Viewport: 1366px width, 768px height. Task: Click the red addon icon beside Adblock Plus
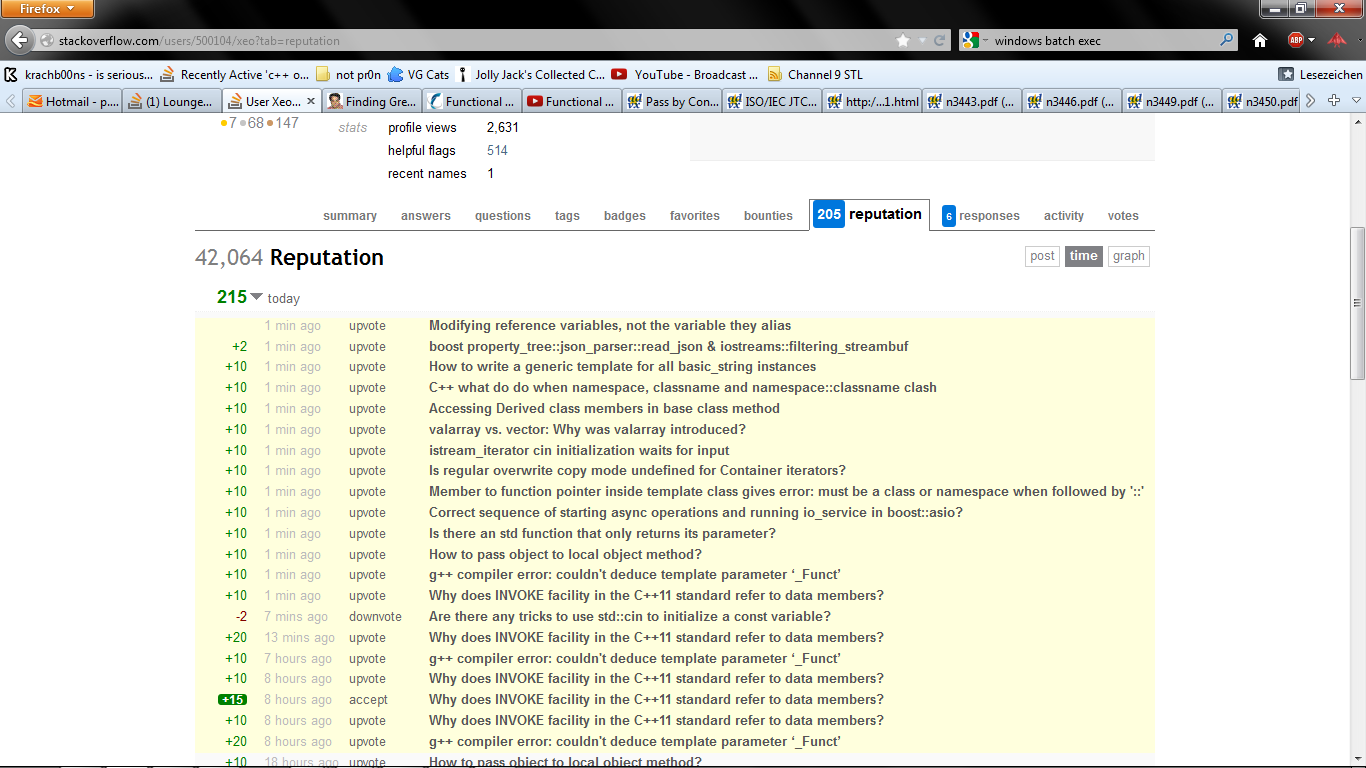1338,41
